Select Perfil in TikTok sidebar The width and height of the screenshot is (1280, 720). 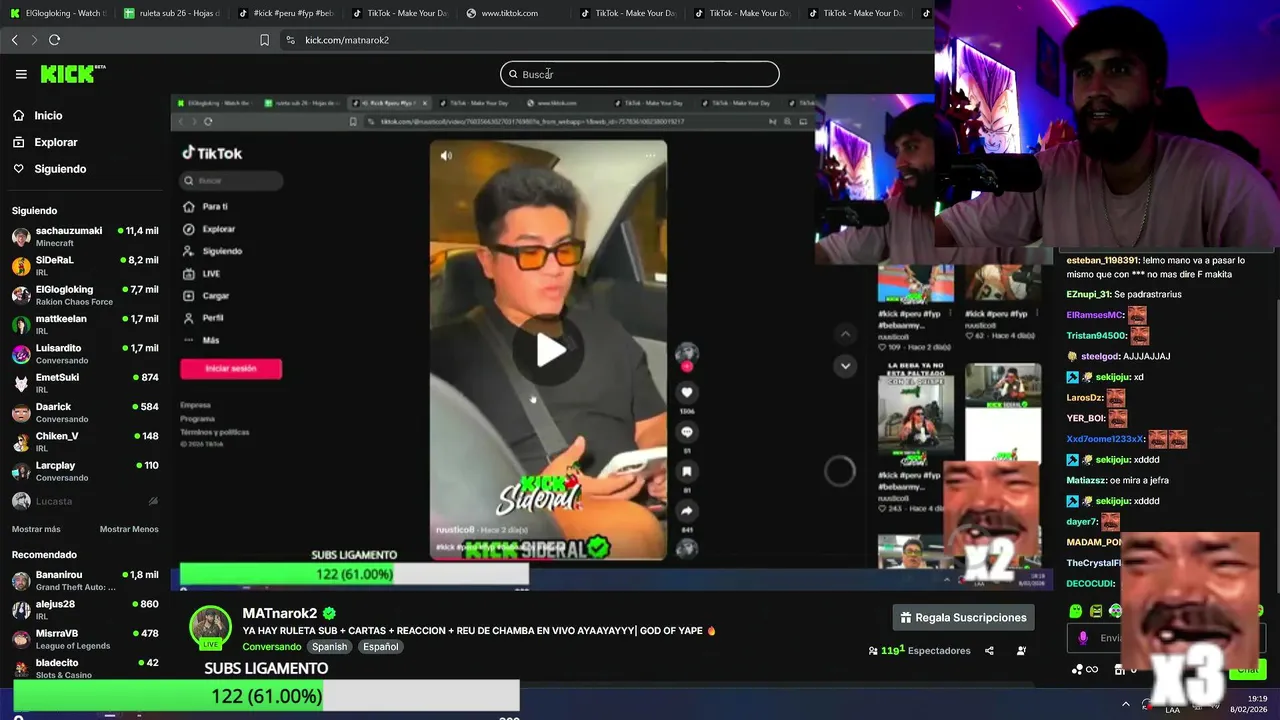(204, 318)
